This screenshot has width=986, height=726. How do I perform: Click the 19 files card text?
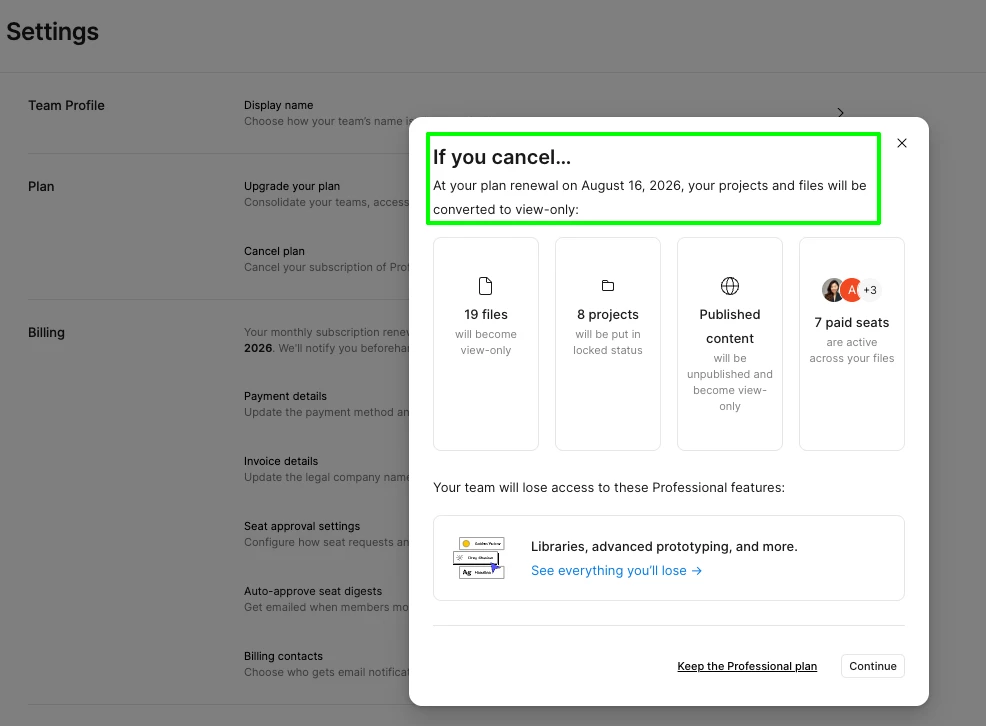(485, 314)
